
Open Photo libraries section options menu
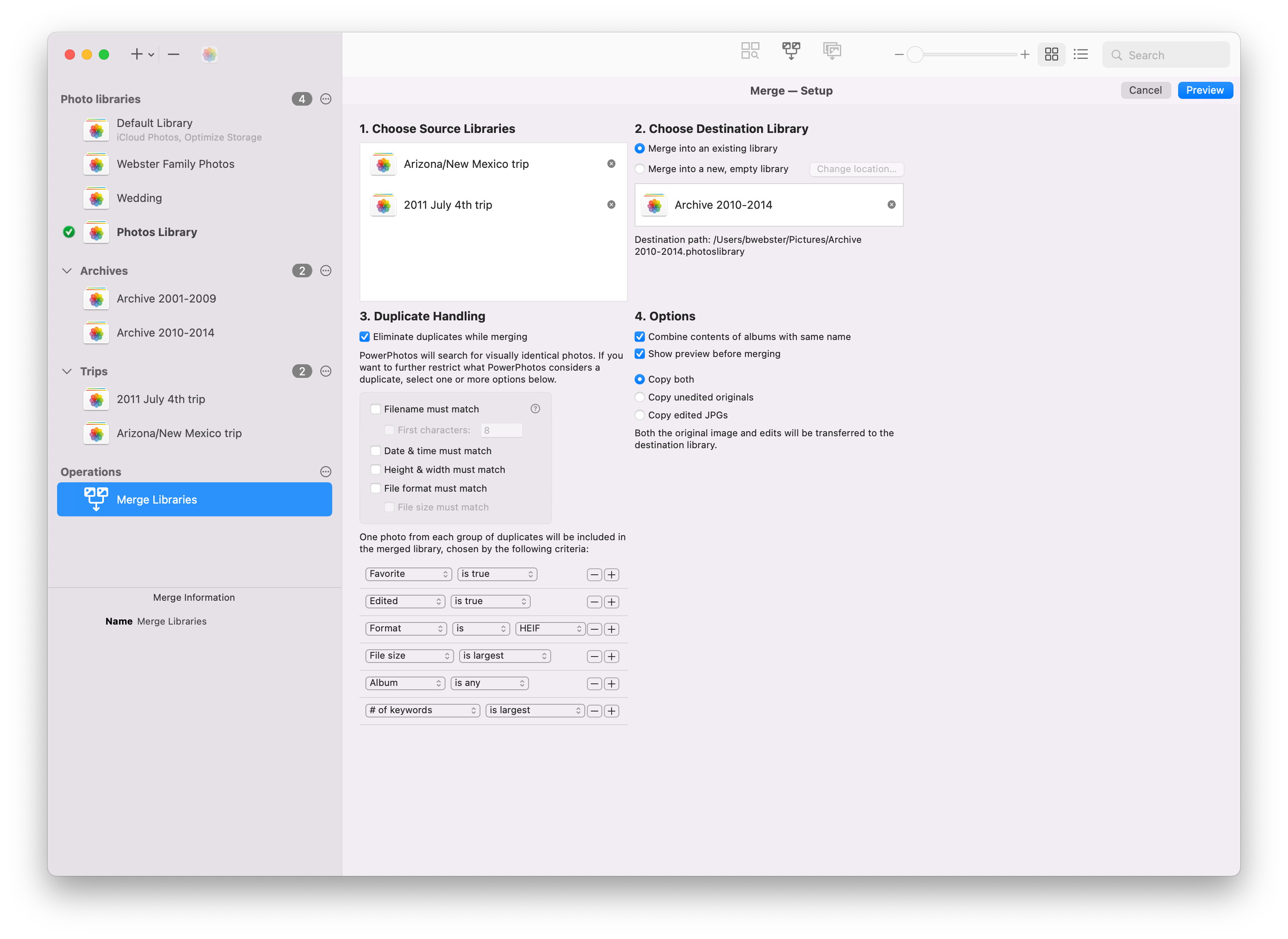[x=325, y=99]
